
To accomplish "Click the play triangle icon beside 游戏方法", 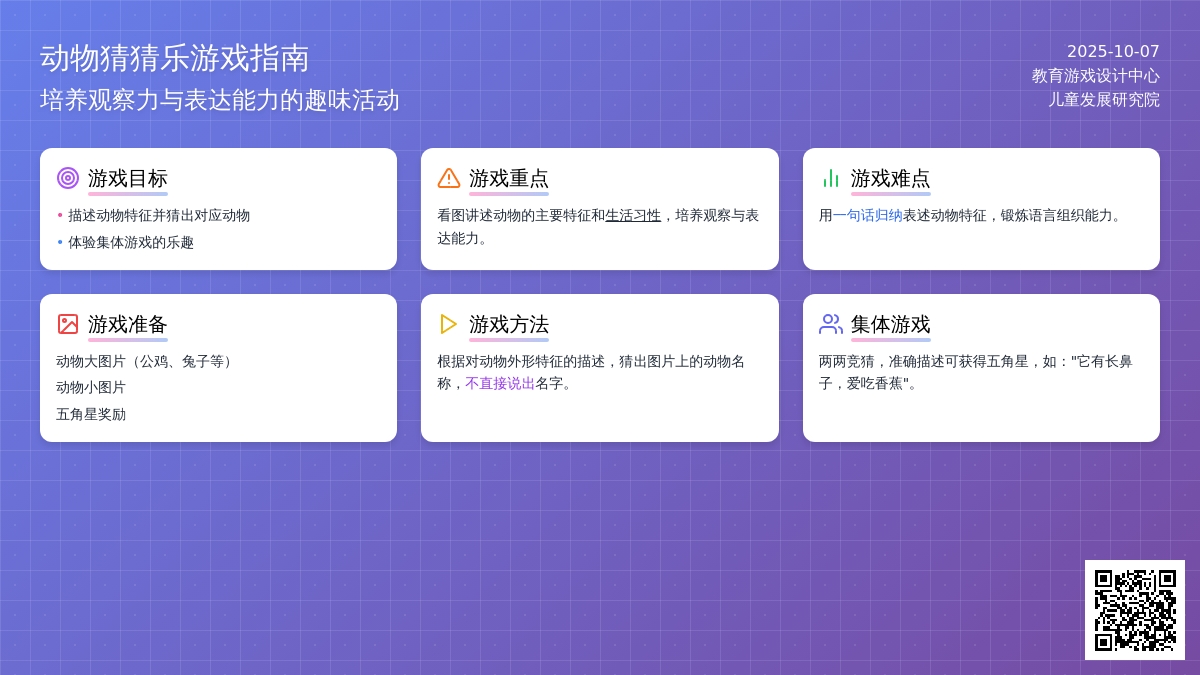I will (449, 324).
